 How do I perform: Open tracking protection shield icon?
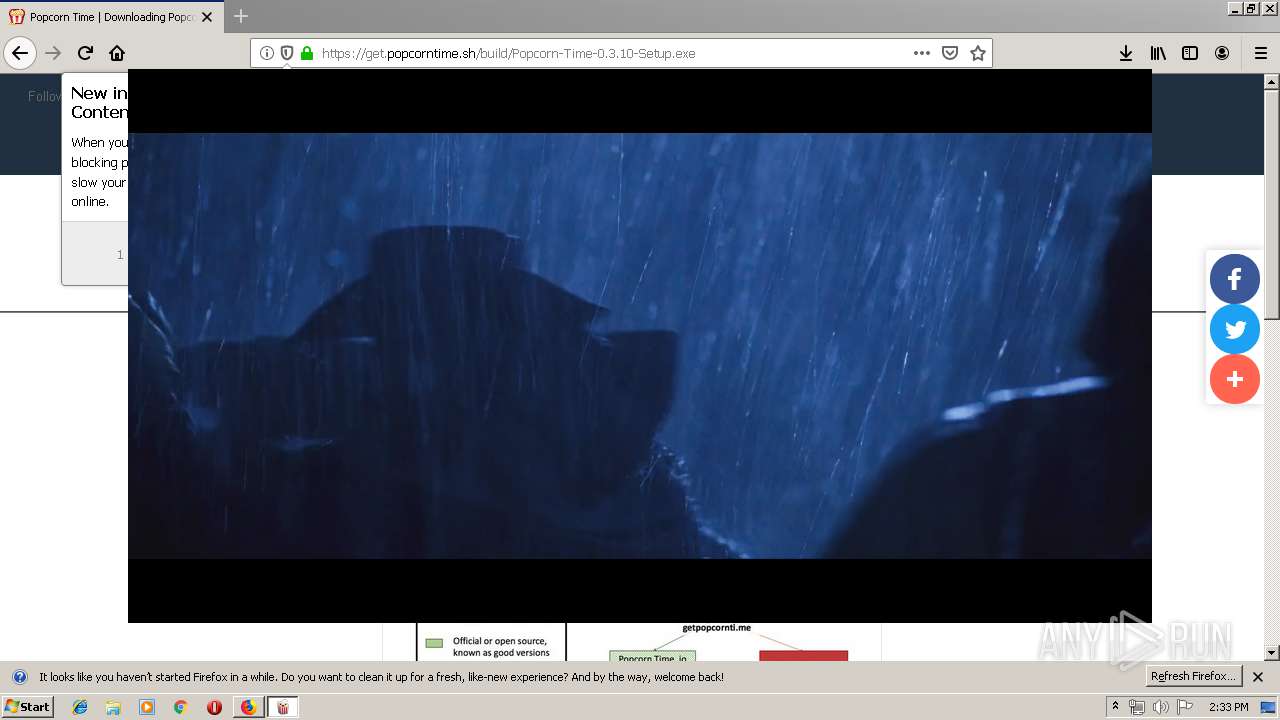point(287,53)
